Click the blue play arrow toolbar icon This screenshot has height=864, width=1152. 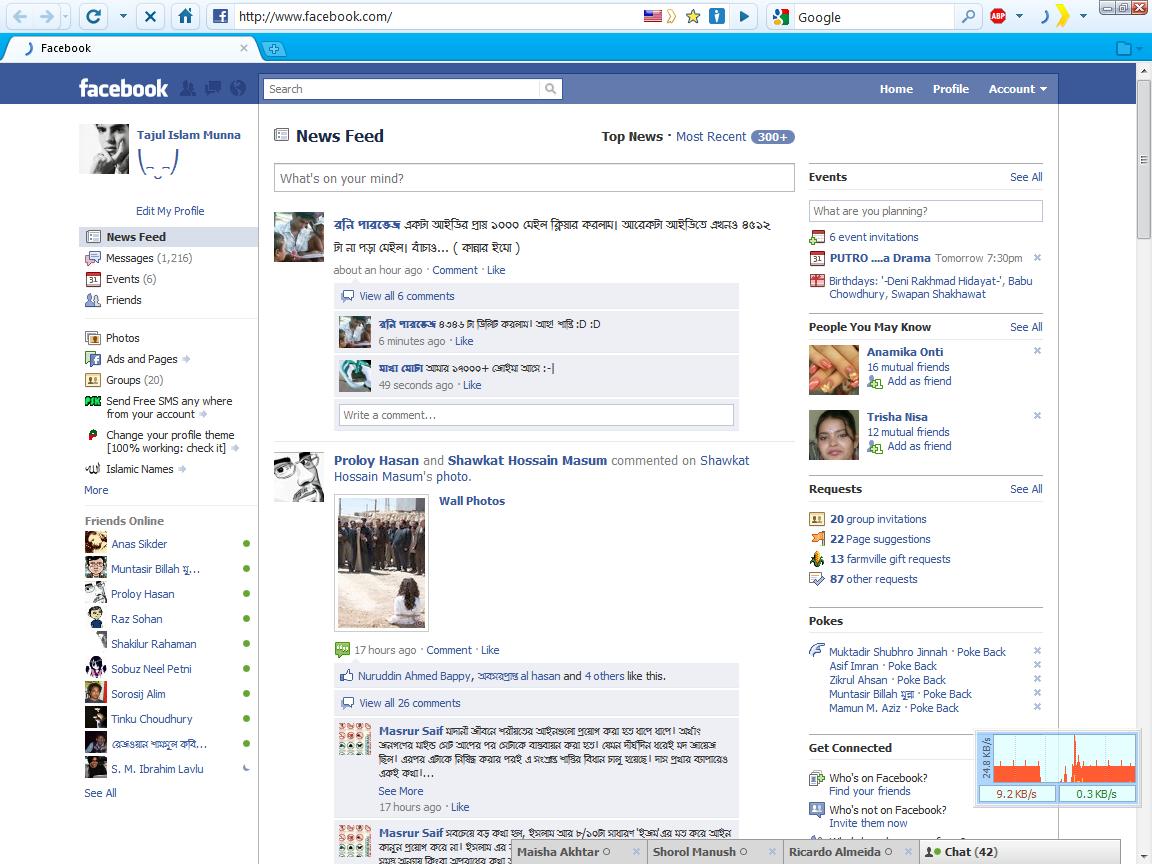(x=744, y=16)
